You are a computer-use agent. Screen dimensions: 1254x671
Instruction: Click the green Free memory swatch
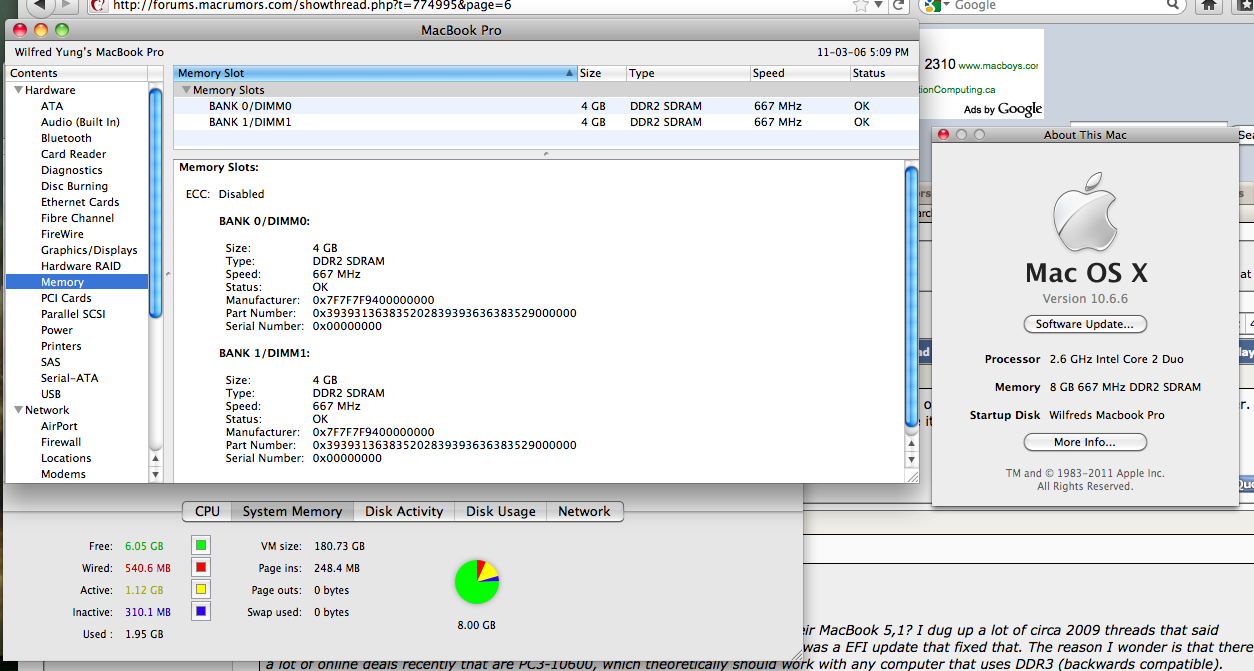click(x=201, y=546)
